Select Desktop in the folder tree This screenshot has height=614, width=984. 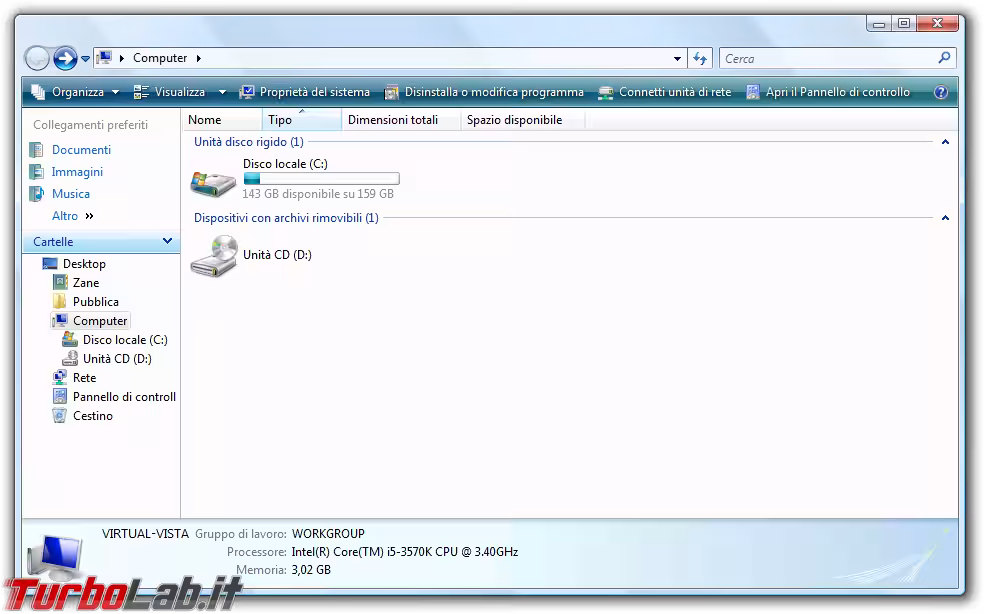click(x=84, y=264)
